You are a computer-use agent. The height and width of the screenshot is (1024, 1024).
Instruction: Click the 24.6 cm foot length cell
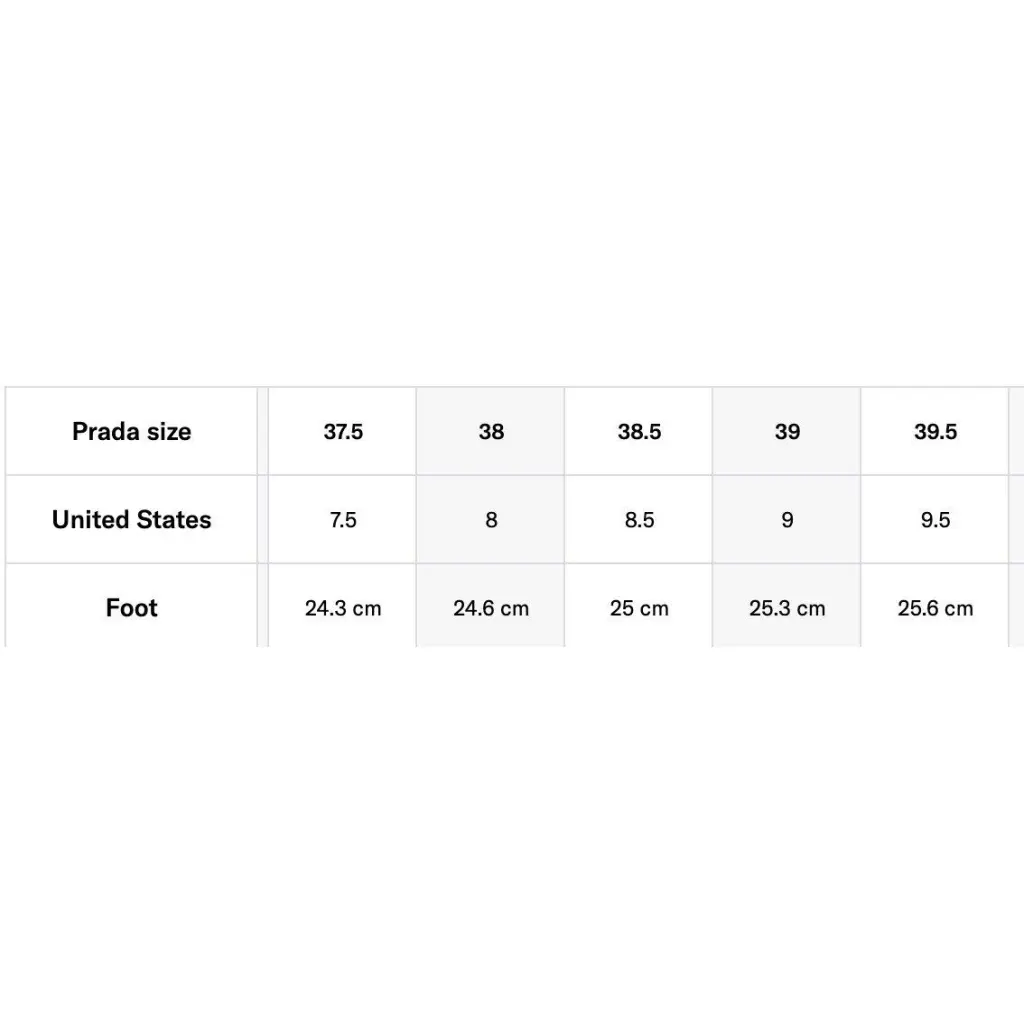point(491,608)
